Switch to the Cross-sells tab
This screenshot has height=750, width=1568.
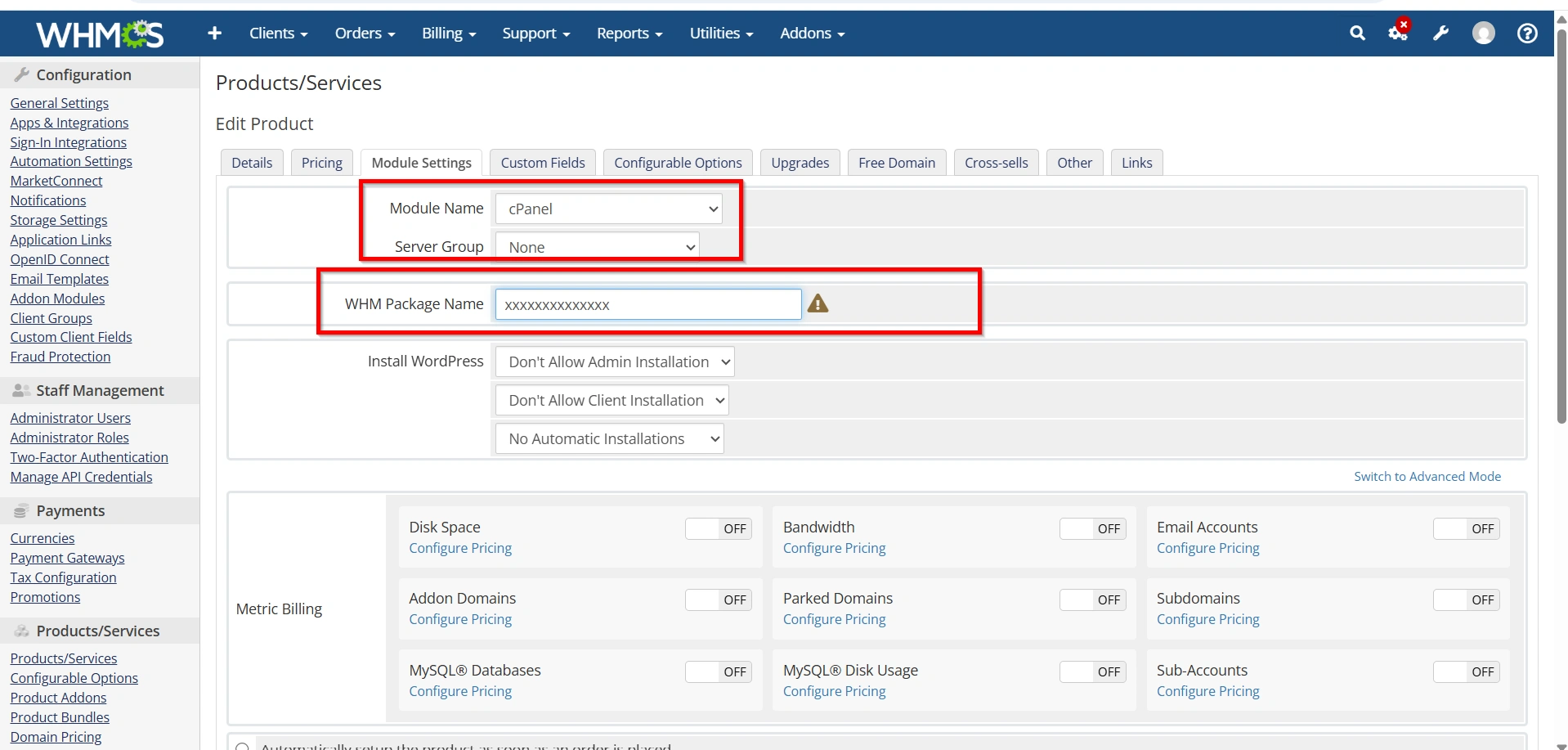coord(997,163)
